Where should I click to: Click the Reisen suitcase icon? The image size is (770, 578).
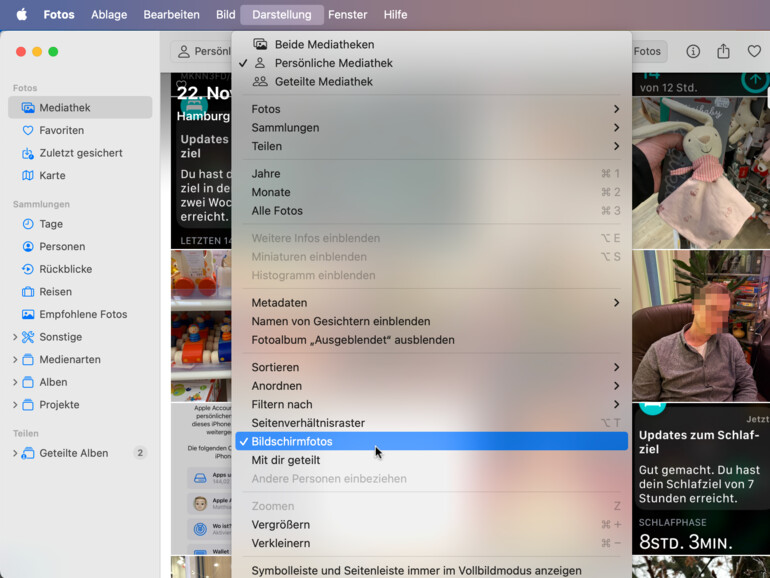(x=28, y=292)
